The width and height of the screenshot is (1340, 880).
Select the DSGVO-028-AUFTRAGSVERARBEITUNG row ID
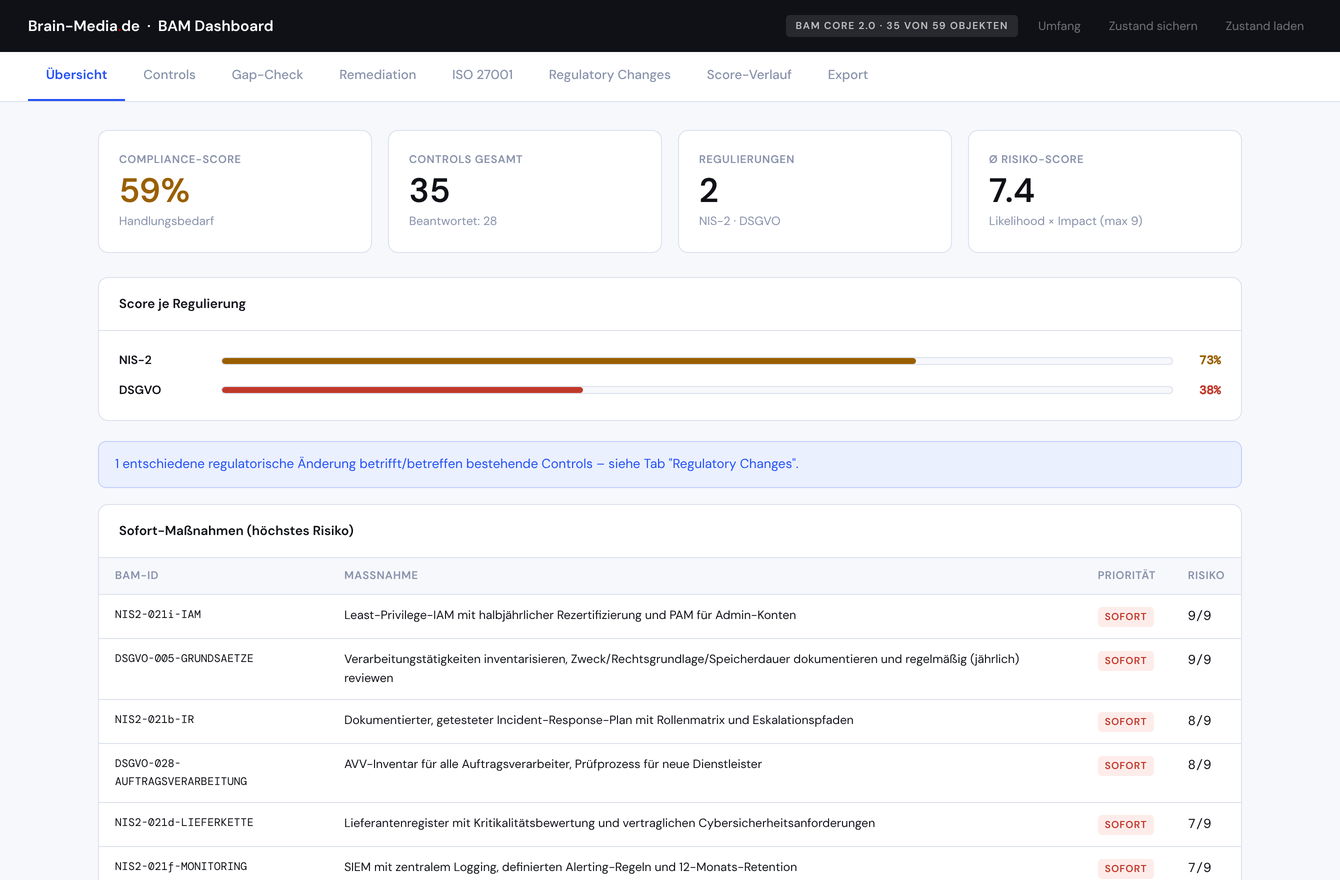[x=181, y=772]
